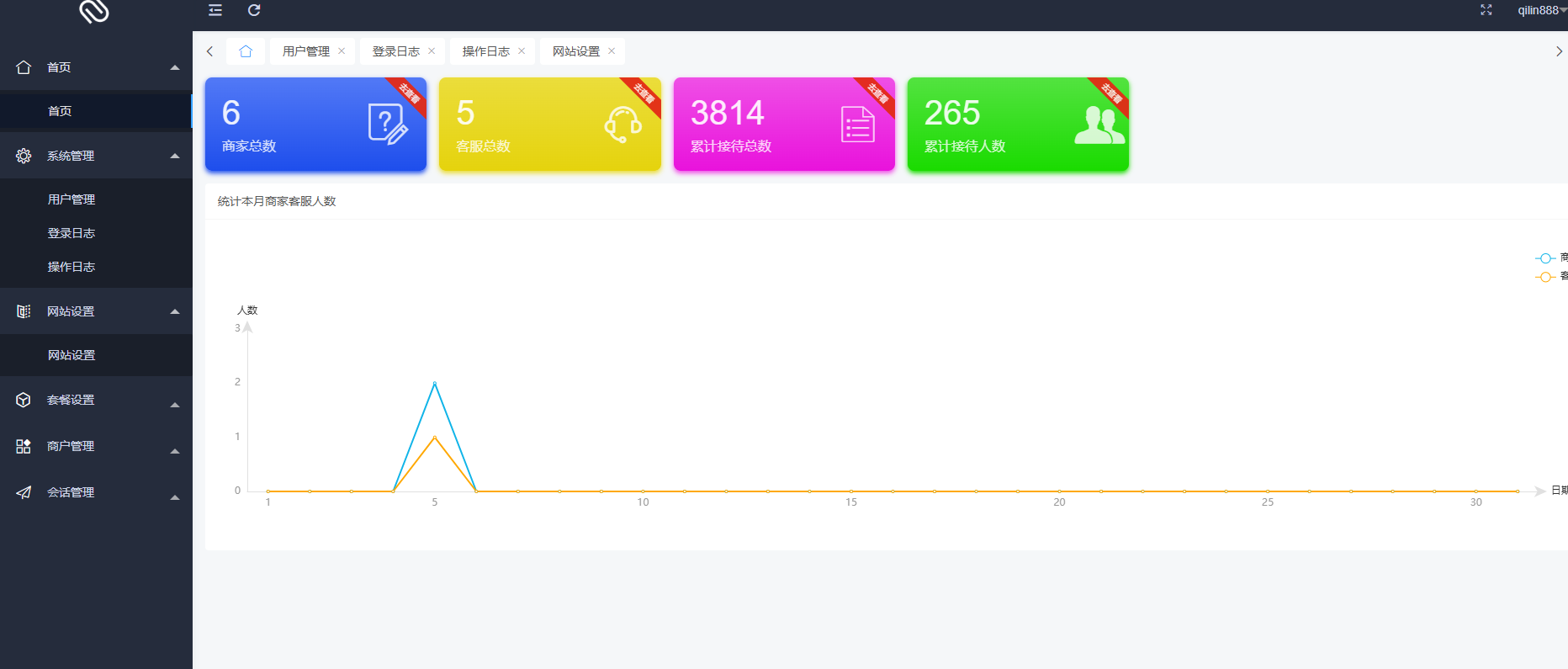Image resolution: width=1568 pixels, height=669 pixels.
Task: Click the refresh icon in top bar
Action: (x=254, y=10)
